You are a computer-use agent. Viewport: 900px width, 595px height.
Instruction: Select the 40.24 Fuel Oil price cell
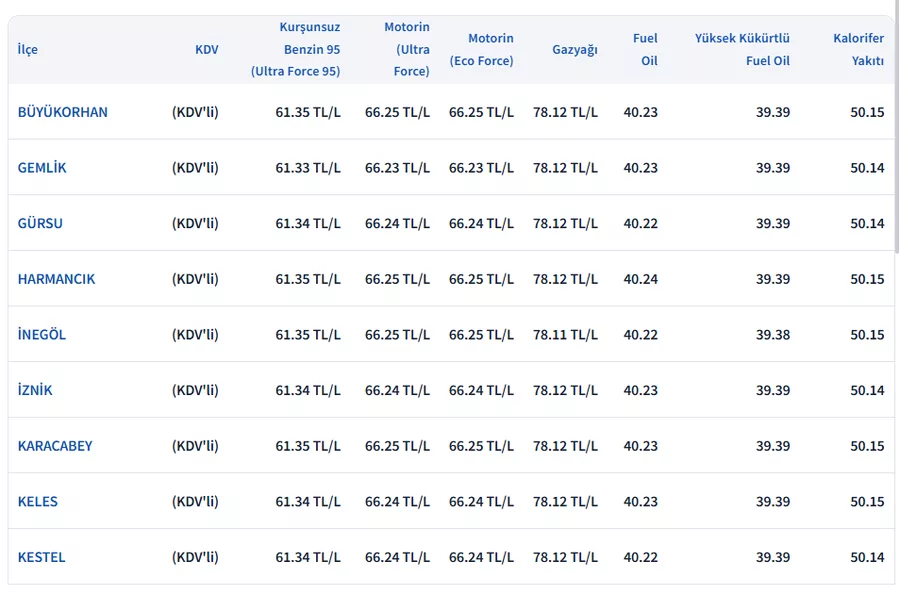click(x=640, y=279)
